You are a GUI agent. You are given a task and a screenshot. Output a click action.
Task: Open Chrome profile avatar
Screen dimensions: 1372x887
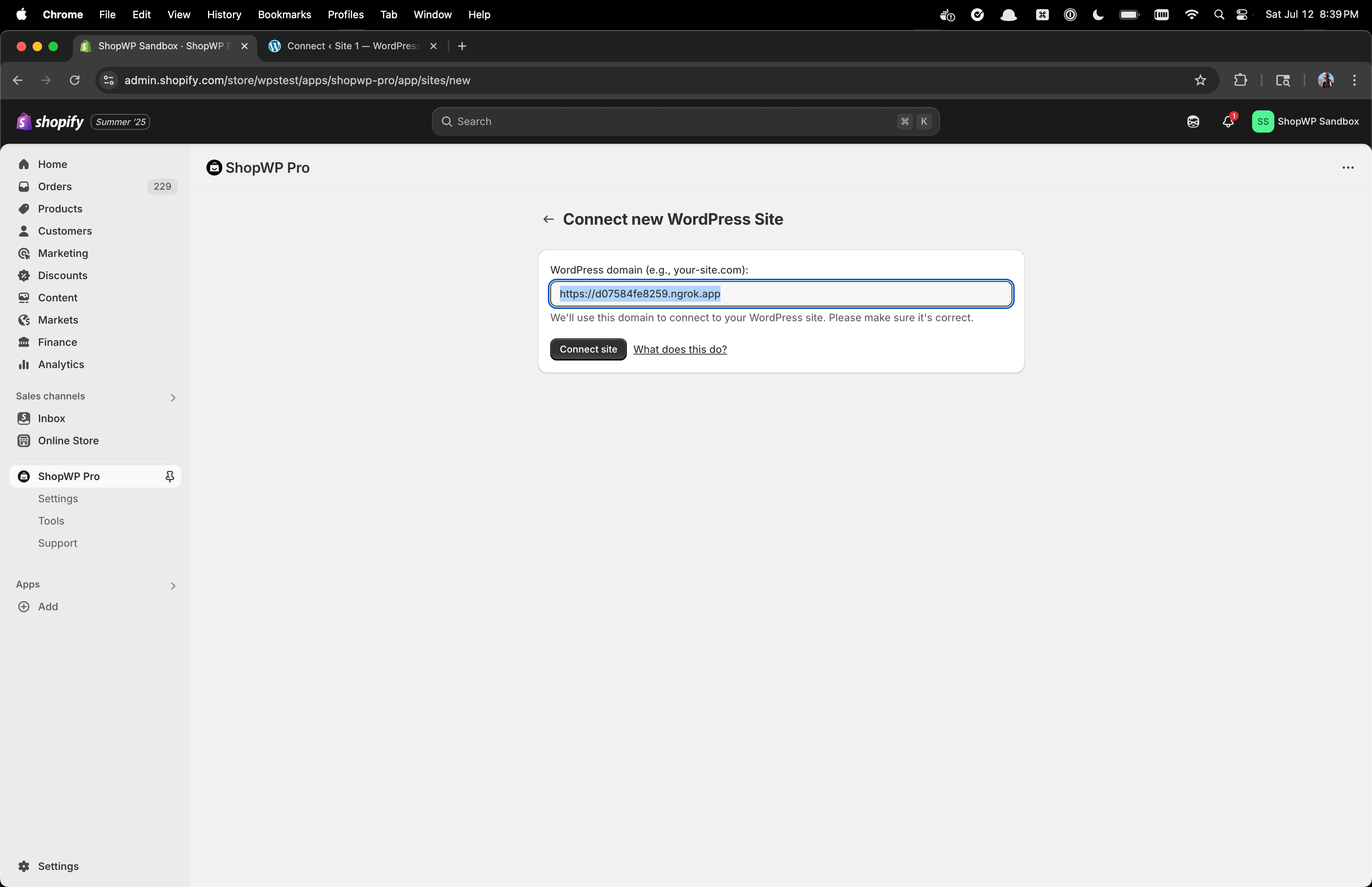[1326, 80]
